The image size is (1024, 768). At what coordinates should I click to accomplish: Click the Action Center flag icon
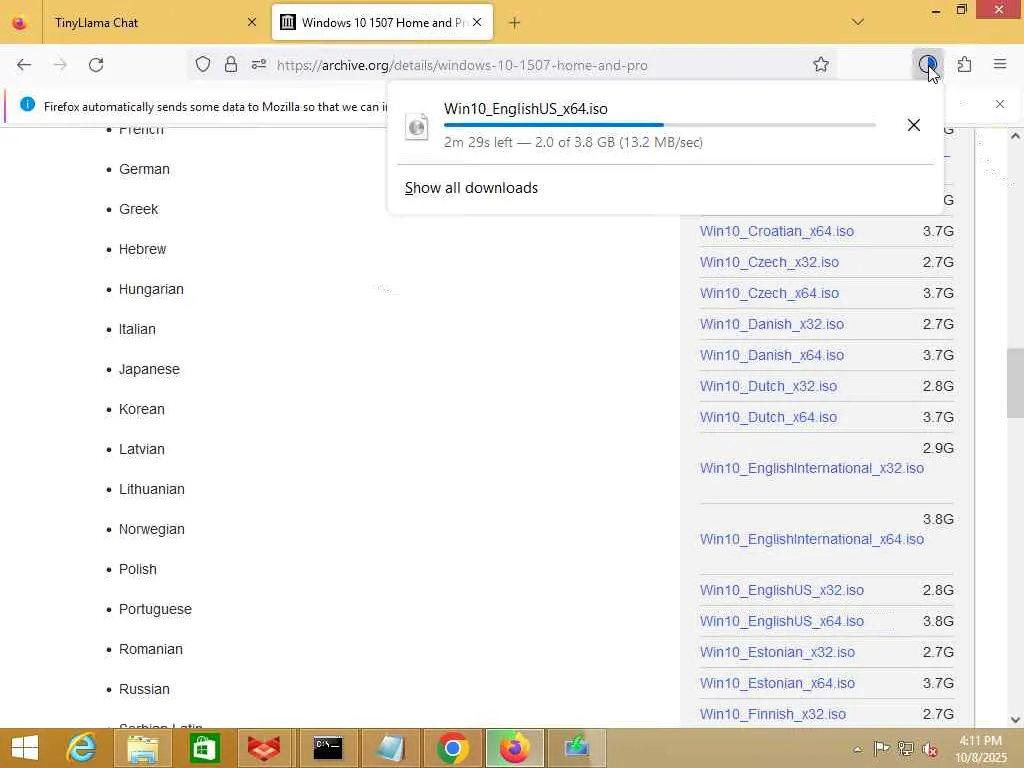click(881, 748)
